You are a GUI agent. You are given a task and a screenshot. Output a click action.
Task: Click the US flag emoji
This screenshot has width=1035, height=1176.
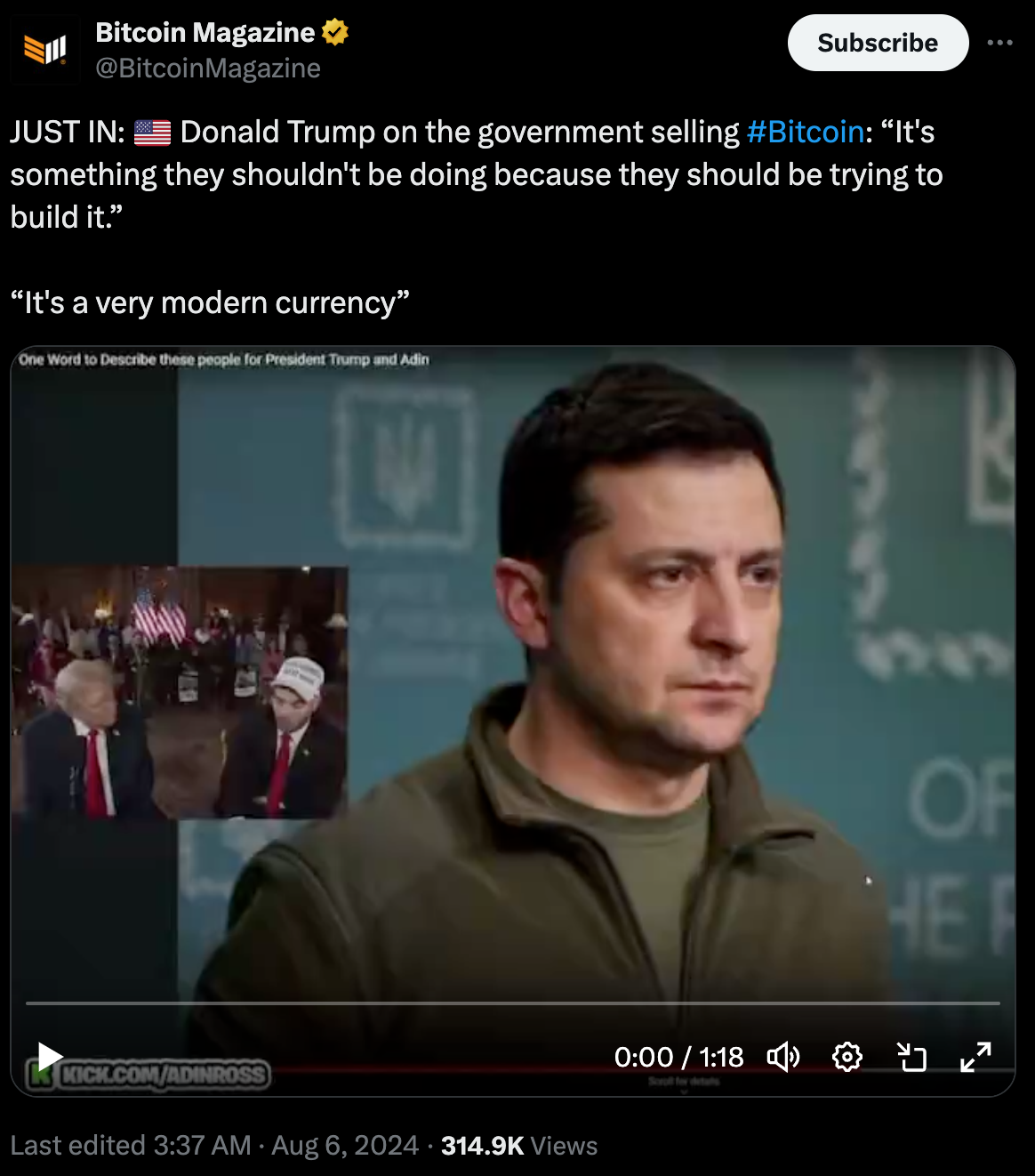coord(153,133)
